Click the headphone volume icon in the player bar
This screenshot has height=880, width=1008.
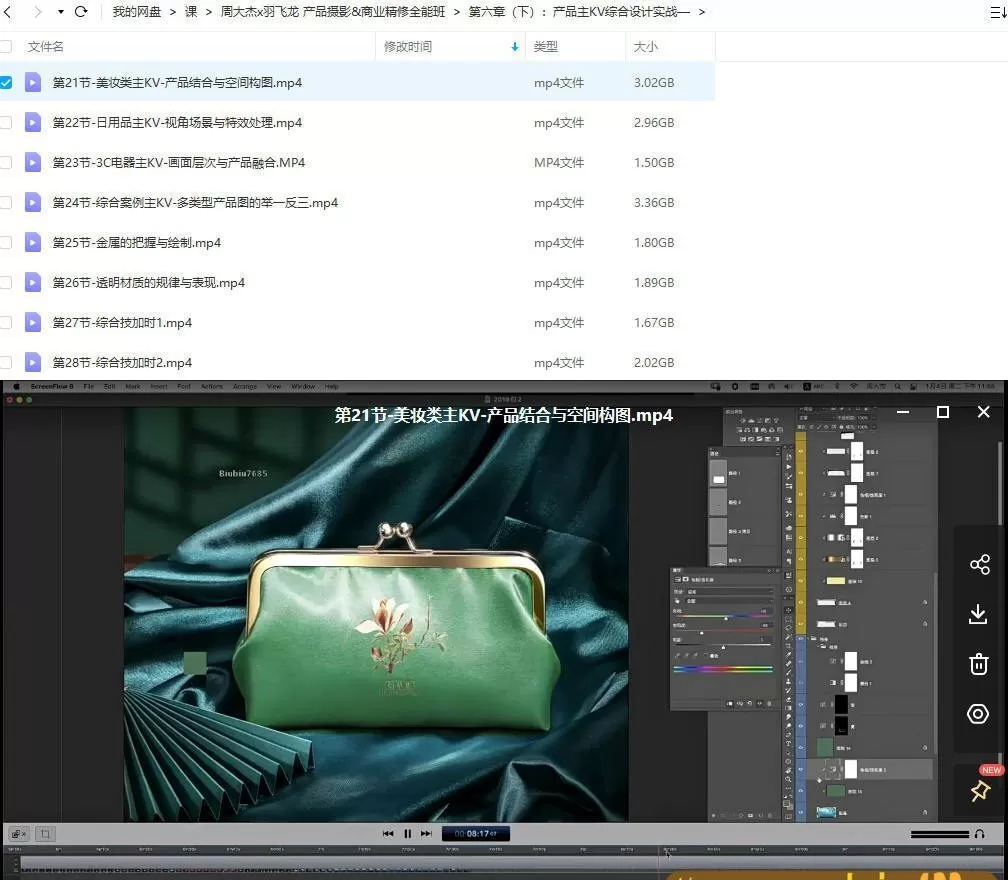point(977,834)
